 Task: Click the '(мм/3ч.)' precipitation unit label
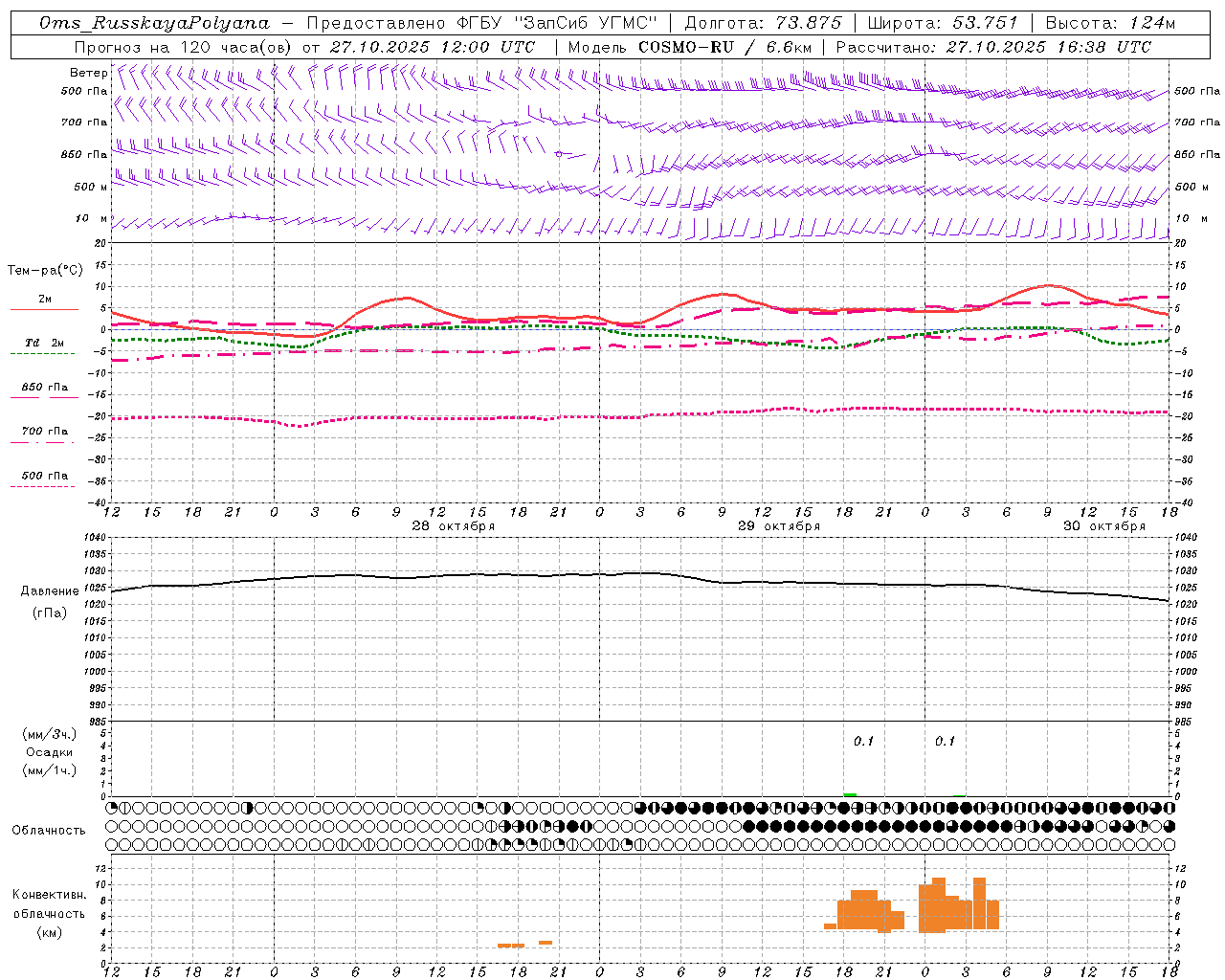[49, 734]
